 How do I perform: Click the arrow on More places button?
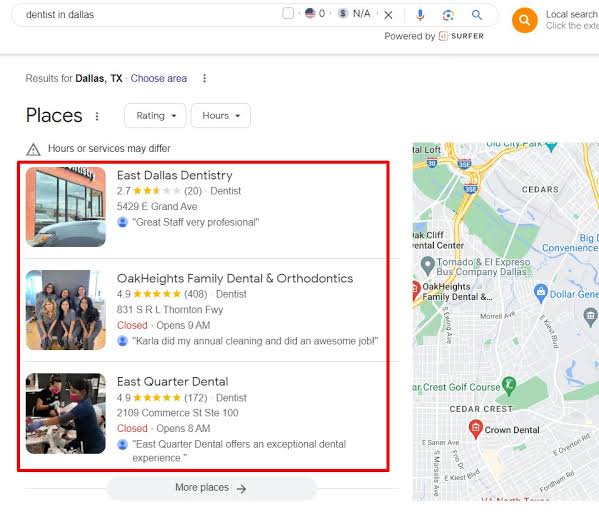click(x=241, y=489)
